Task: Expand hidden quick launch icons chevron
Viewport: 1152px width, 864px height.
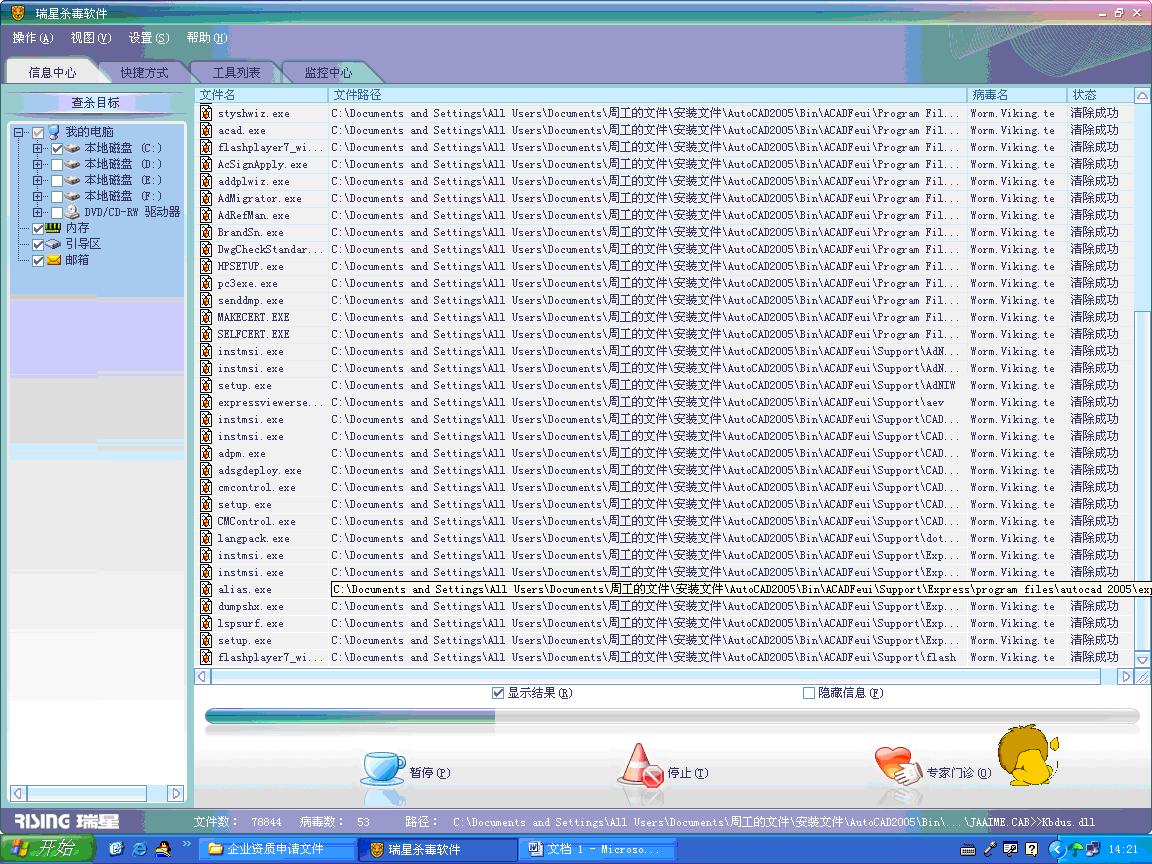Action: pos(187,845)
